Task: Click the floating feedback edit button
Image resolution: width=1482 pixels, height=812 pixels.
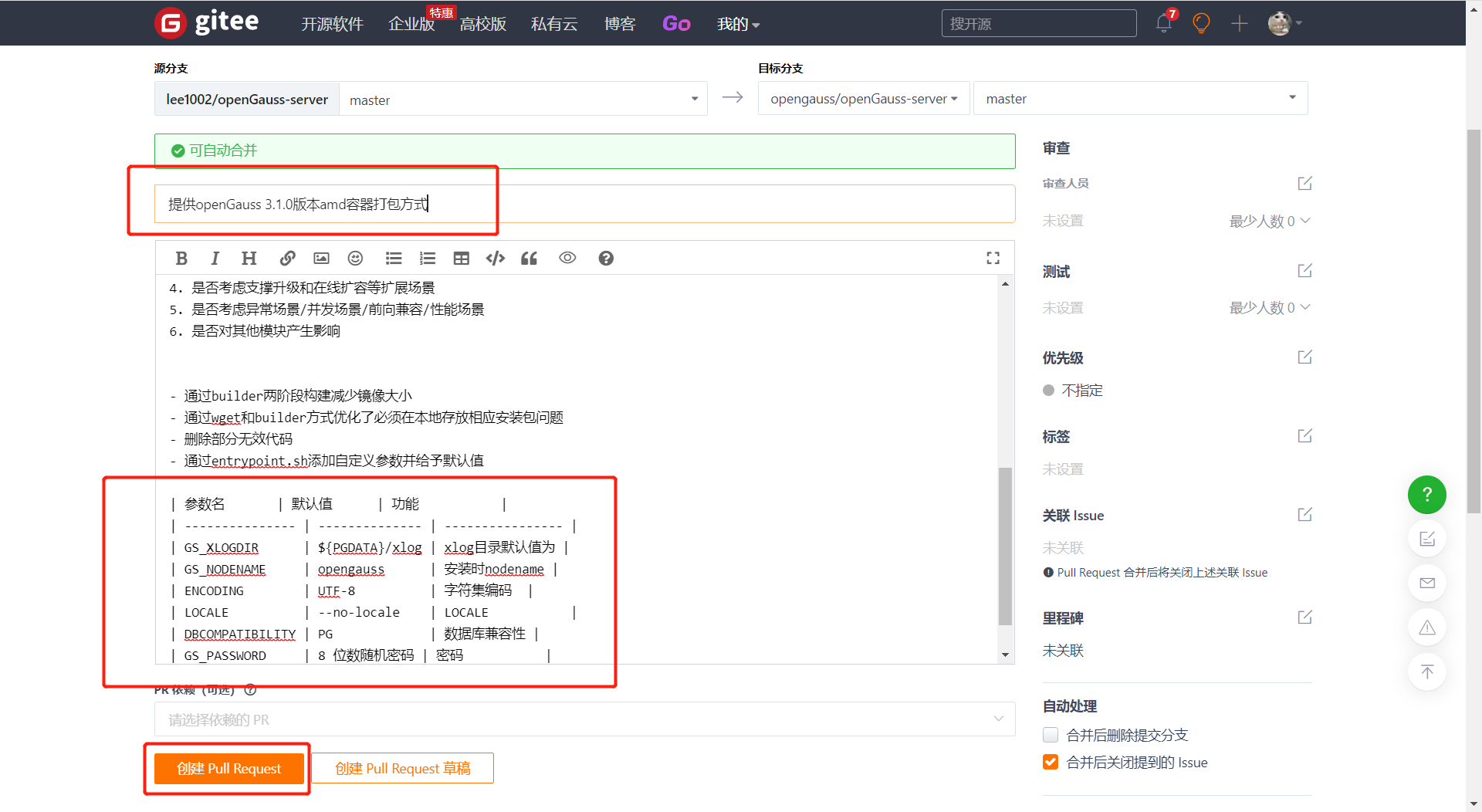Action: click(x=1427, y=539)
